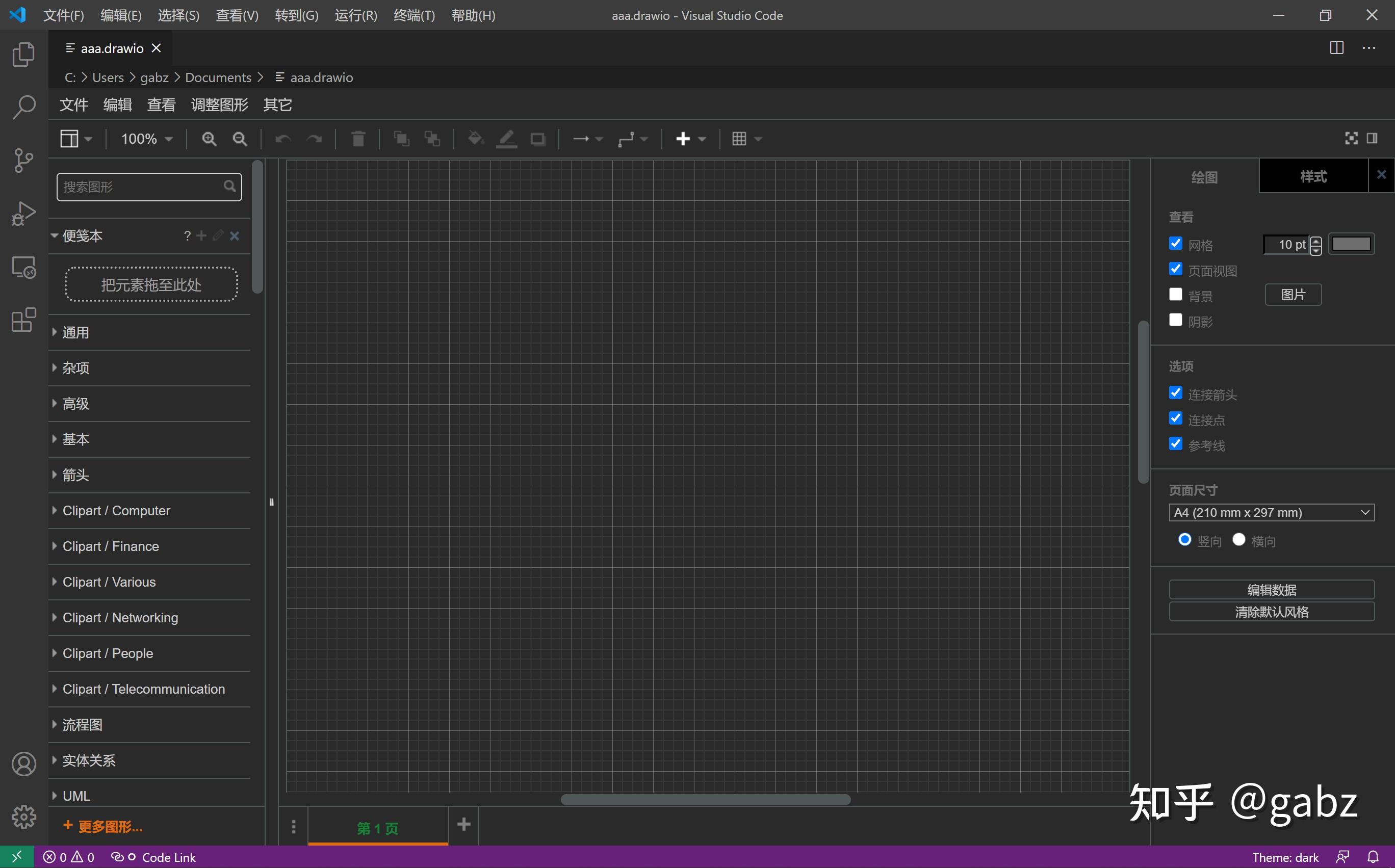Viewport: 1395px width, 868px height.
Task: Select the Zoom In tool
Action: pos(209,138)
